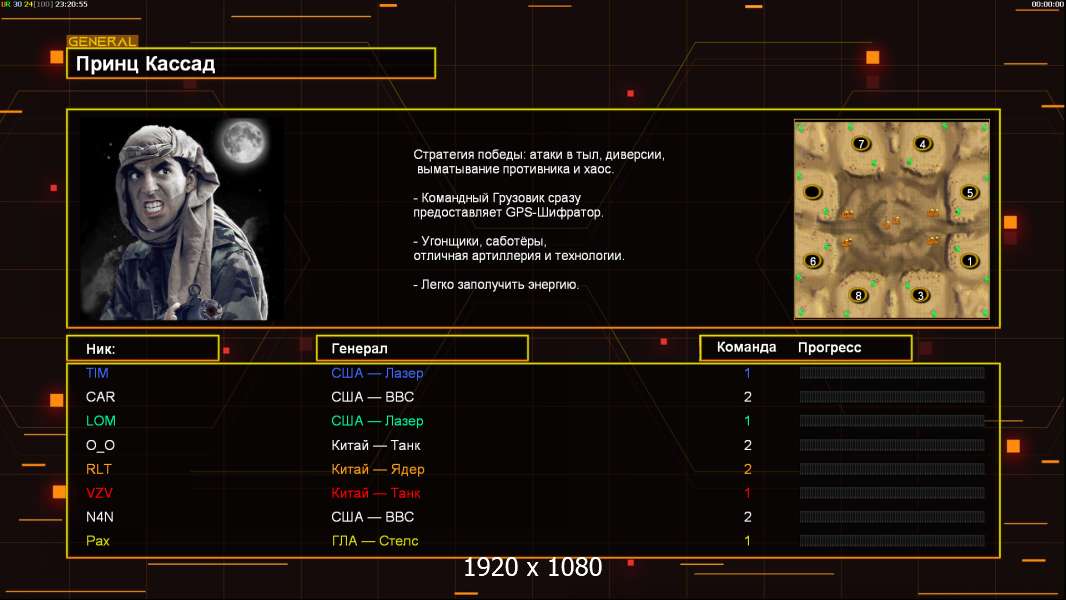Click start position 1 on the minimap
Viewport: 1066px width, 600px height.
point(969,260)
